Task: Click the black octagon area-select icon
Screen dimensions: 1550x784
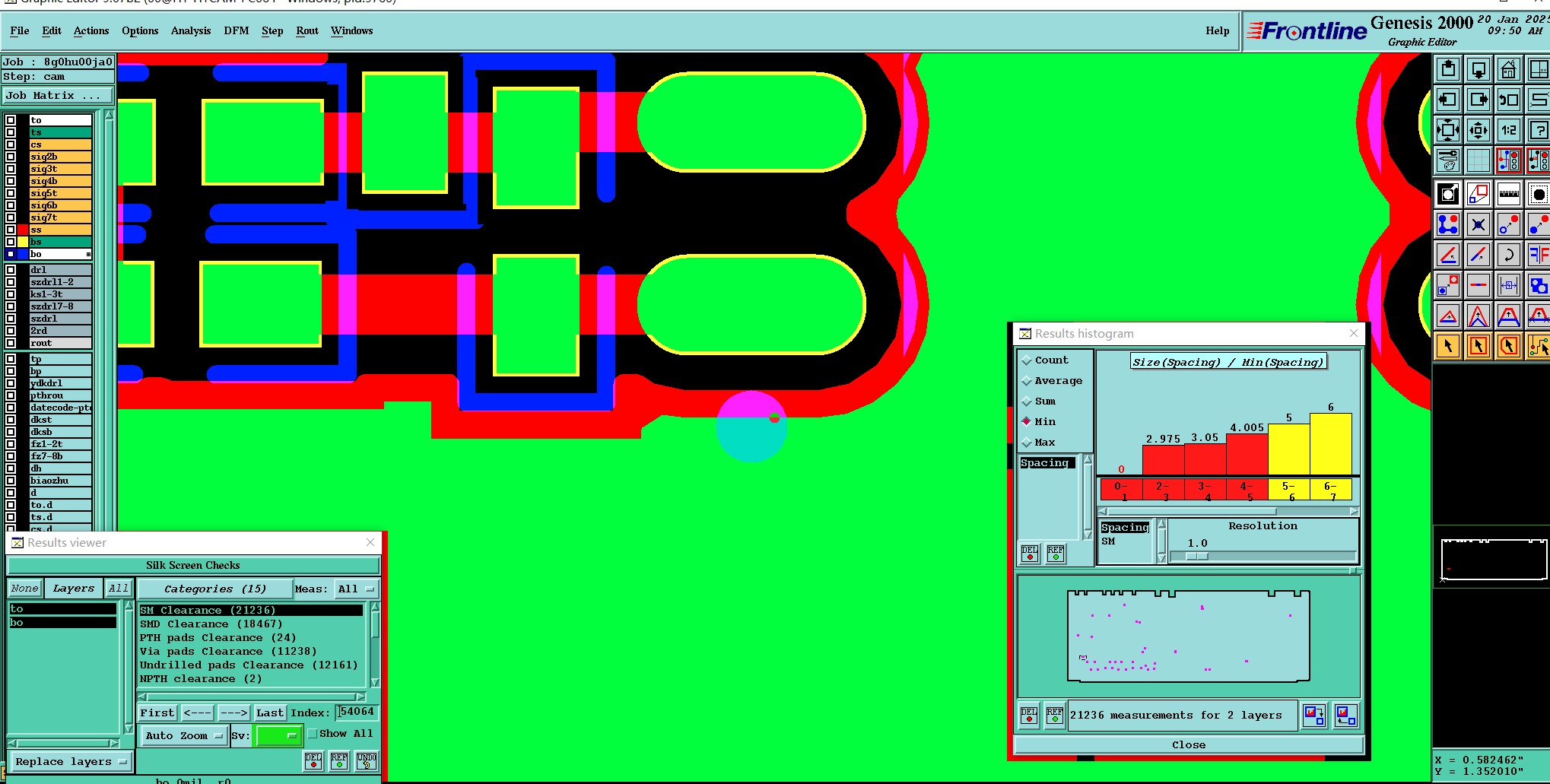Action: [1538, 195]
